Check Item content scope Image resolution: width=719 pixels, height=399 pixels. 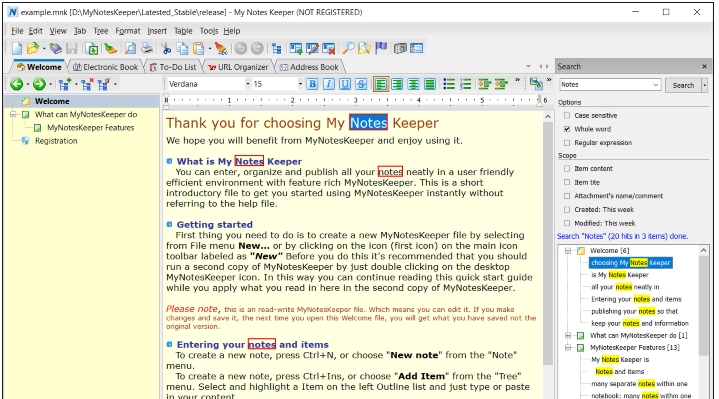tap(567, 169)
